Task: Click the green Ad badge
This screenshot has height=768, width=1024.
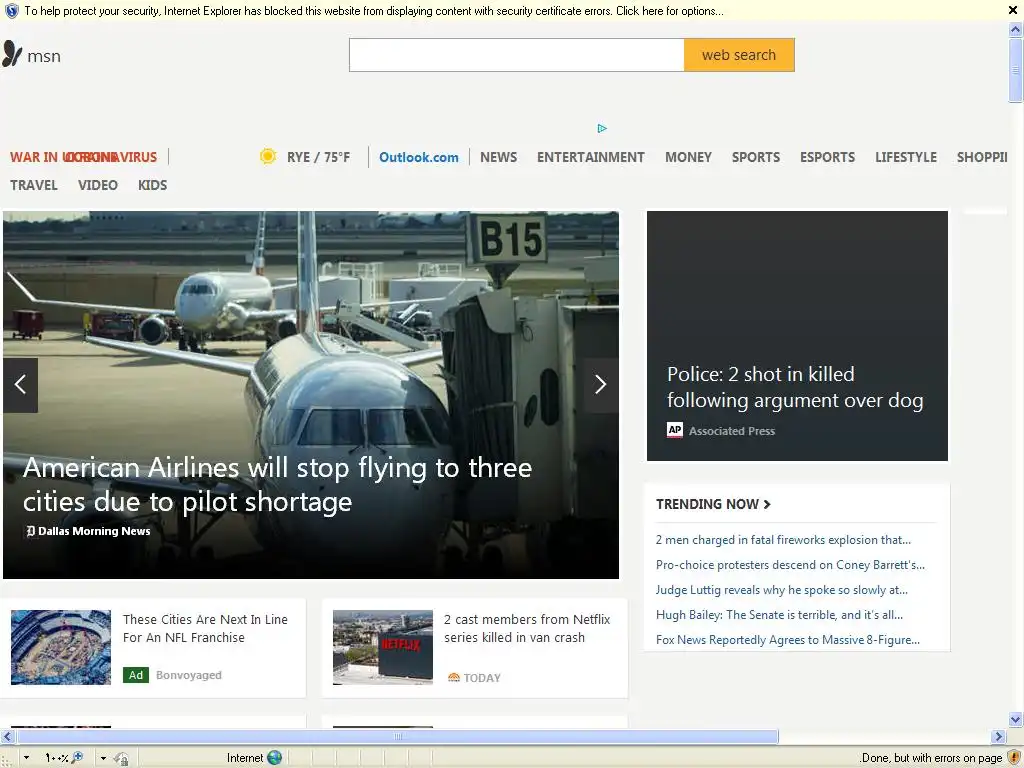Action: coord(136,675)
